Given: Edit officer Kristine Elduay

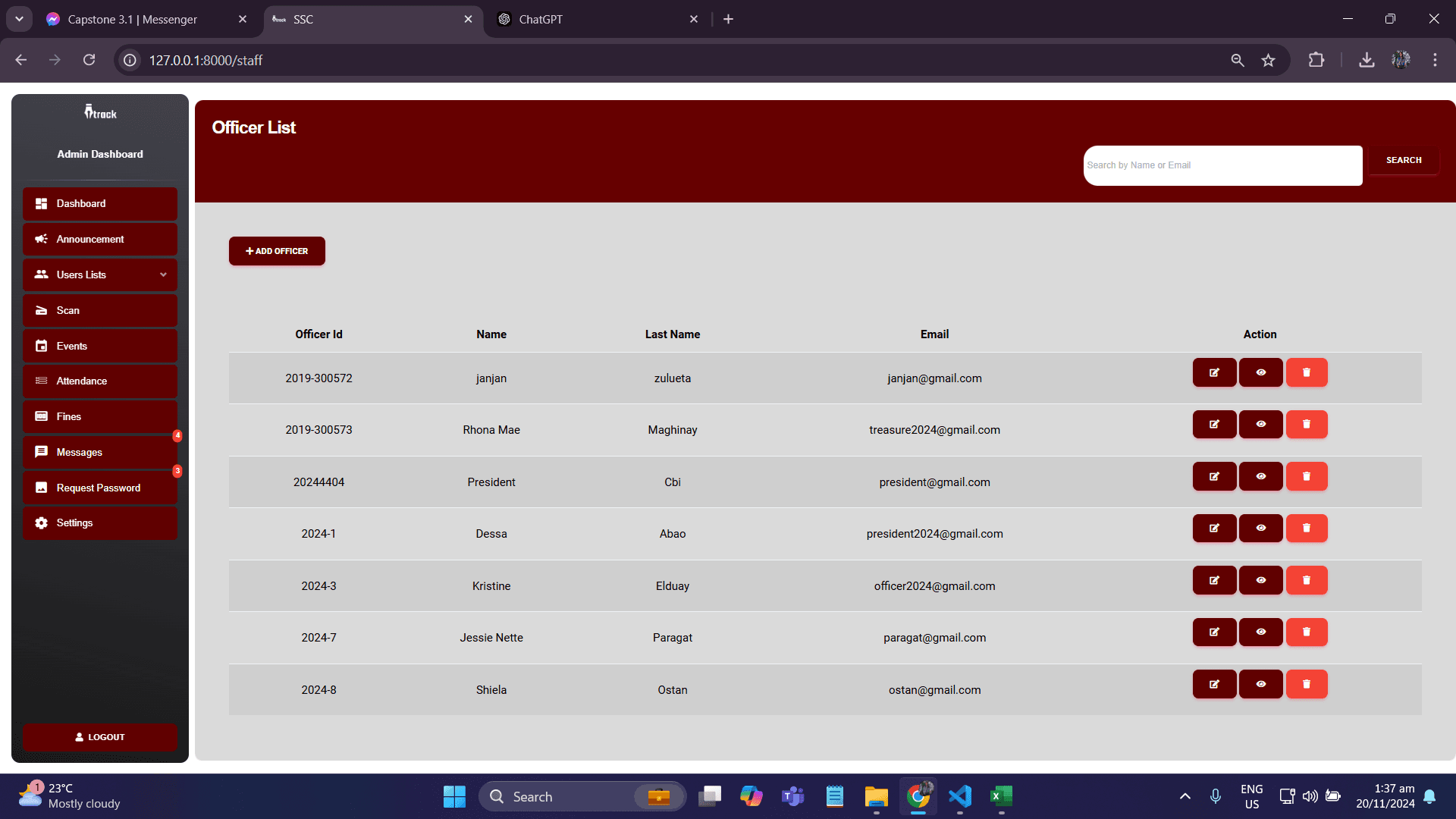Looking at the screenshot, I should 1214,580.
